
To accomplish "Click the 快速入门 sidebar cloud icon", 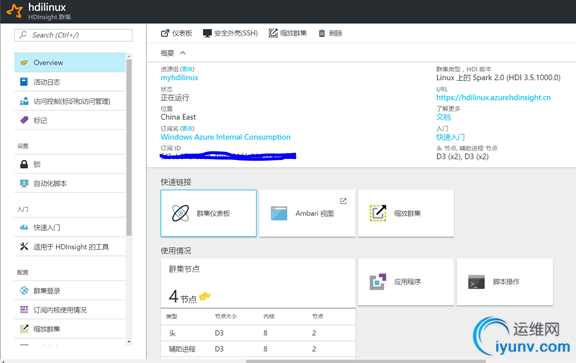I will click(24, 227).
